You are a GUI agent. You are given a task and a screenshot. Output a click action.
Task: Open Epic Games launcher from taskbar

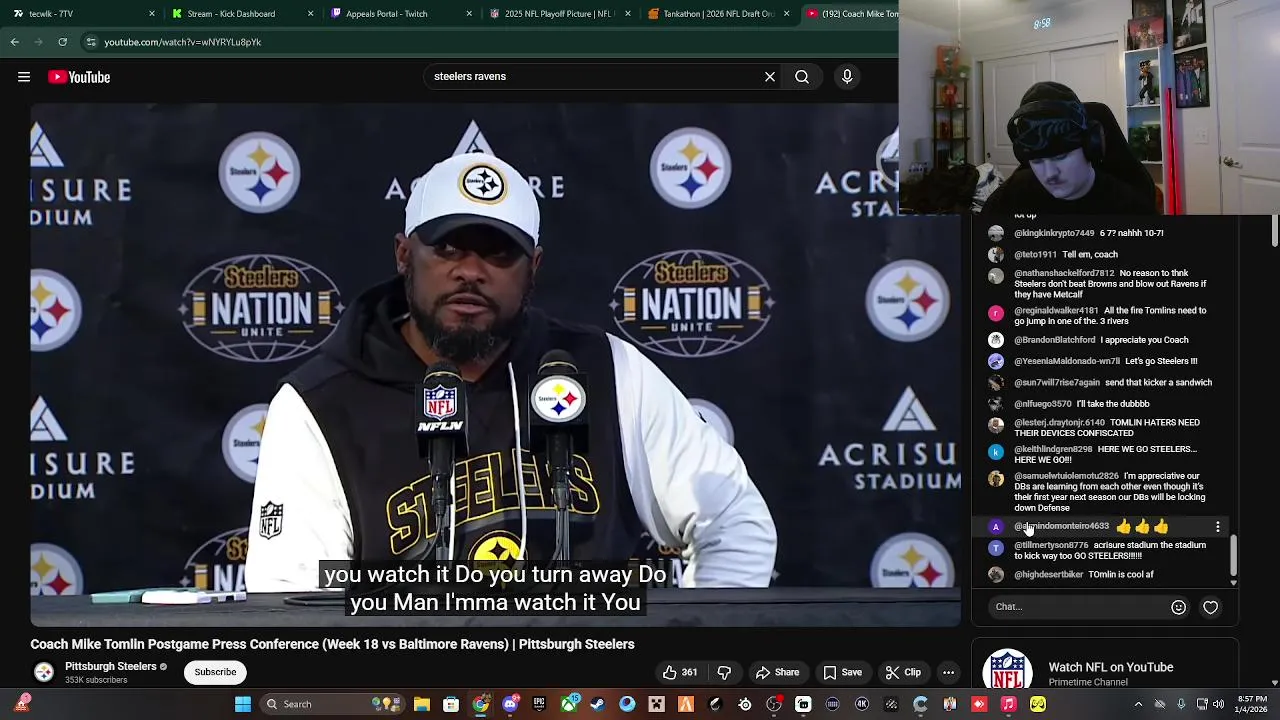point(539,704)
